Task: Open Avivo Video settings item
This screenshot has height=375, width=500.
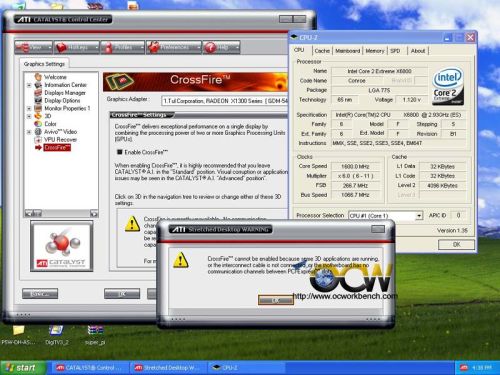Action: pos(60,132)
